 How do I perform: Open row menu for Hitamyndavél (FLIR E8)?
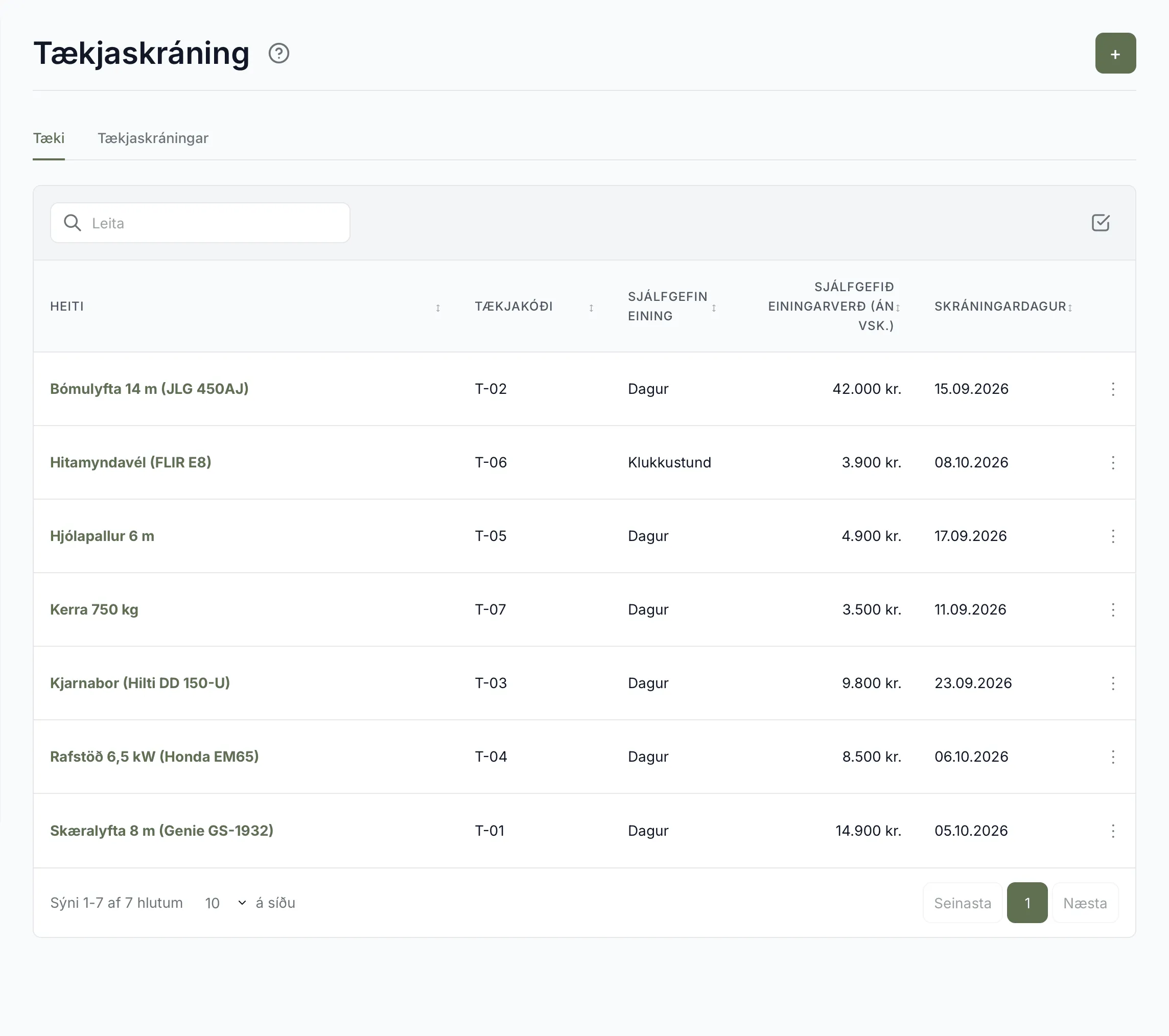pos(1112,462)
